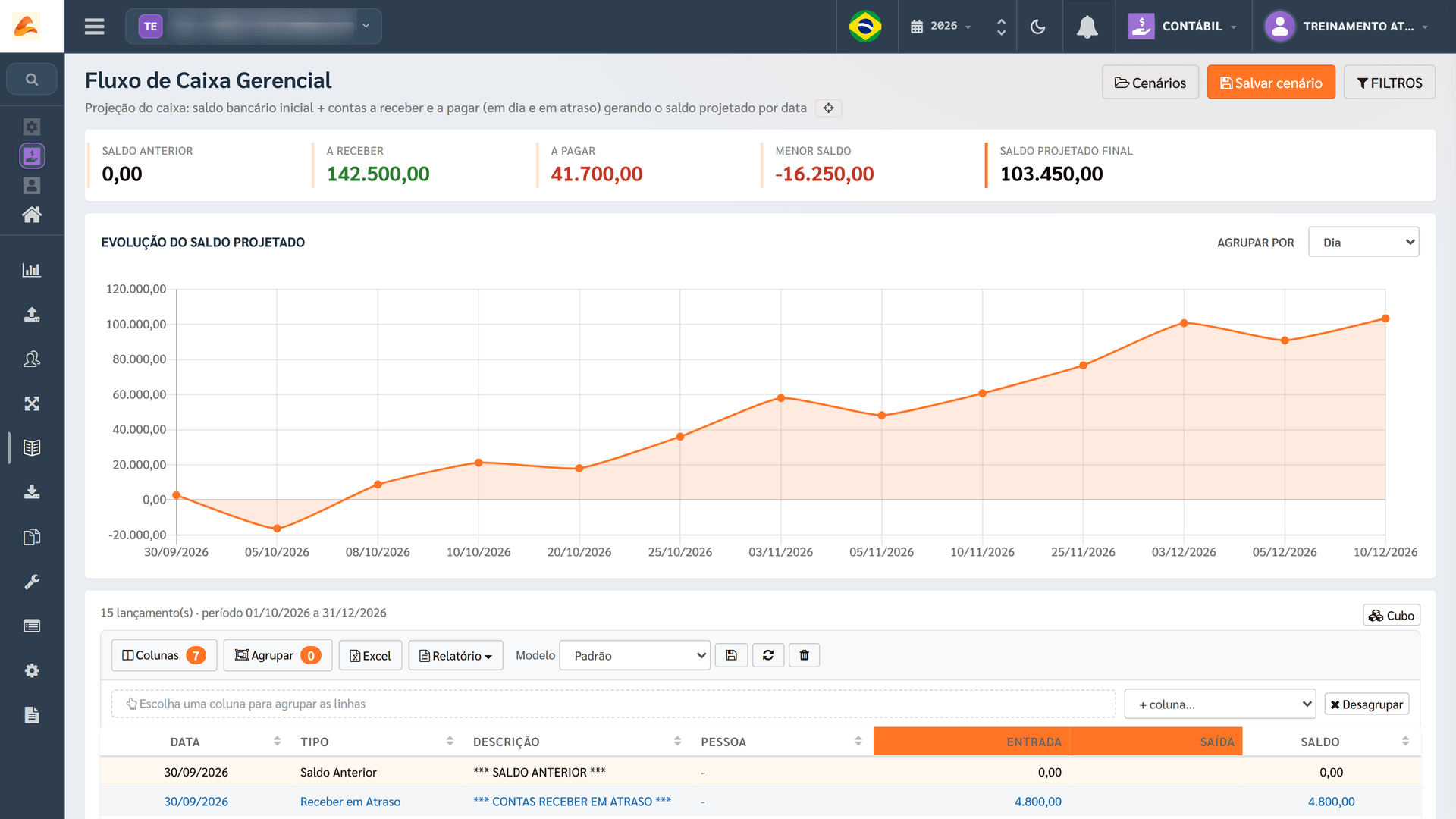Click Salvar cenário button
The image size is (1456, 819).
coord(1271,82)
